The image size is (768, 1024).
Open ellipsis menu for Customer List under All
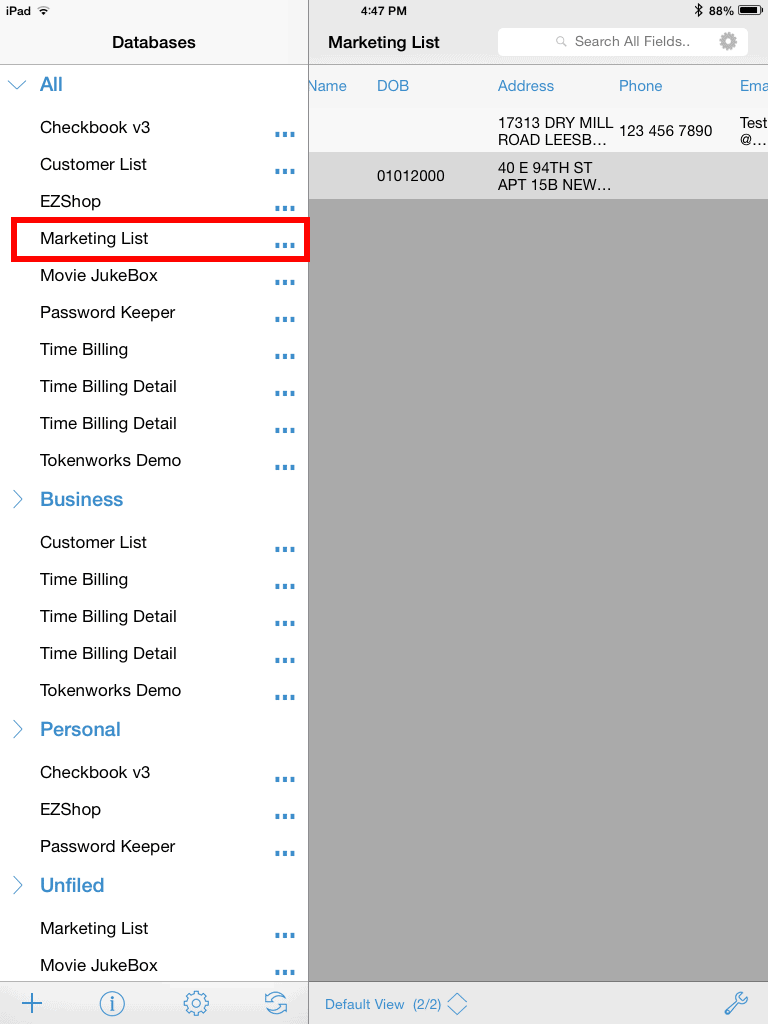tap(285, 171)
